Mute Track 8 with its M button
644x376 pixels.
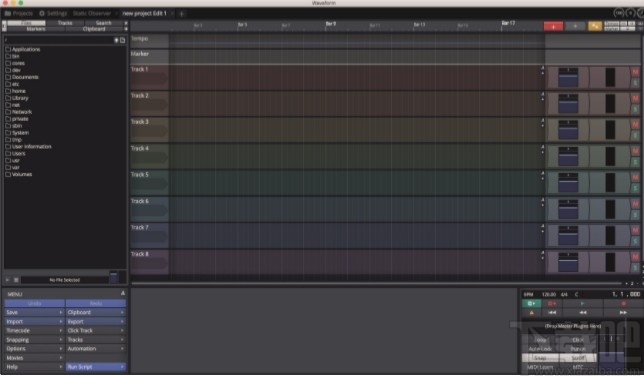(x=635, y=256)
